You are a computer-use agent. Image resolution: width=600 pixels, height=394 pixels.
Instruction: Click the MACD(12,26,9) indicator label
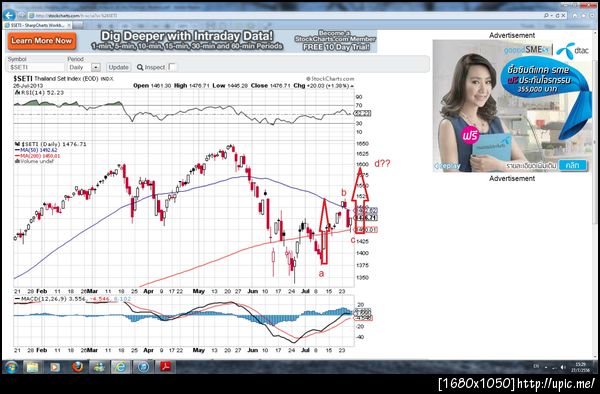pos(41,298)
